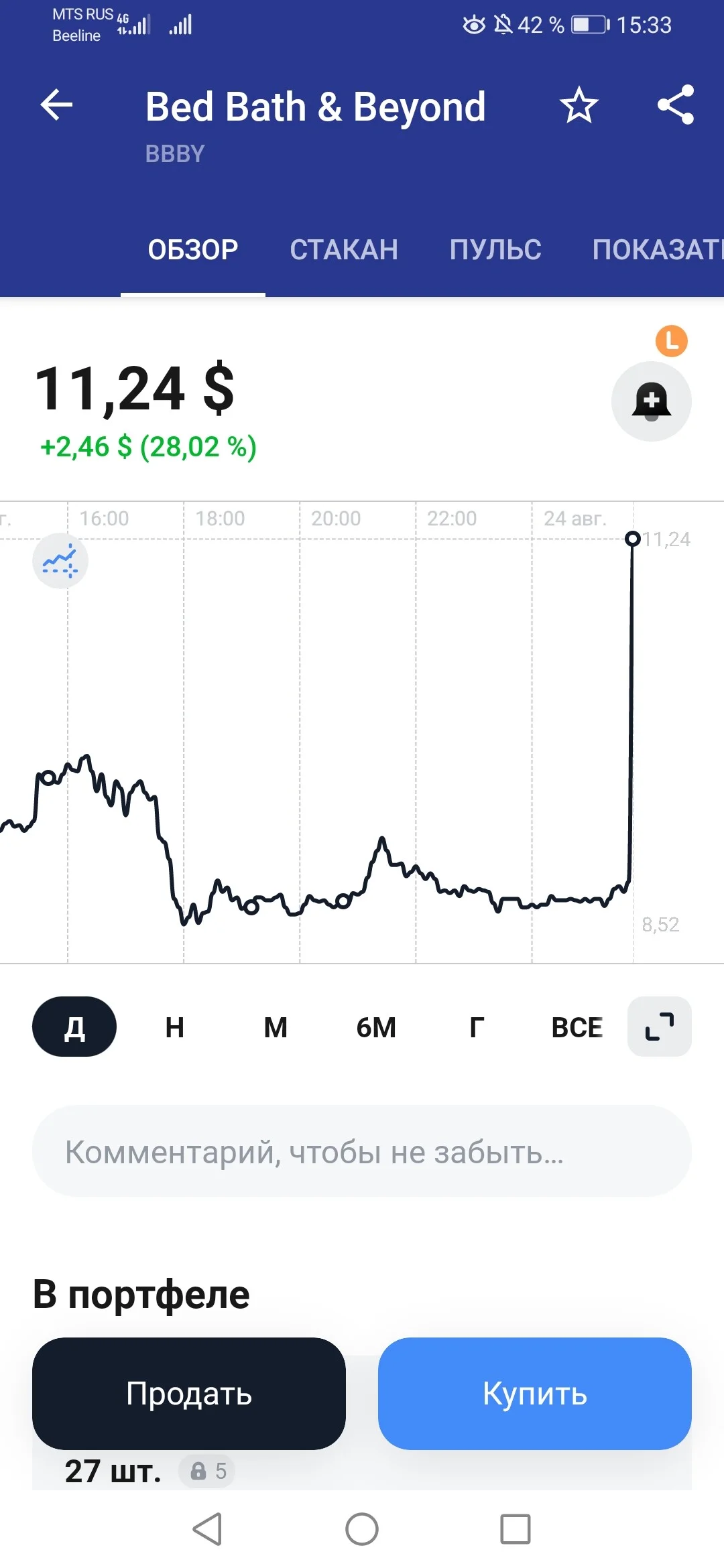Tap the blue Купить buy button

click(535, 1394)
